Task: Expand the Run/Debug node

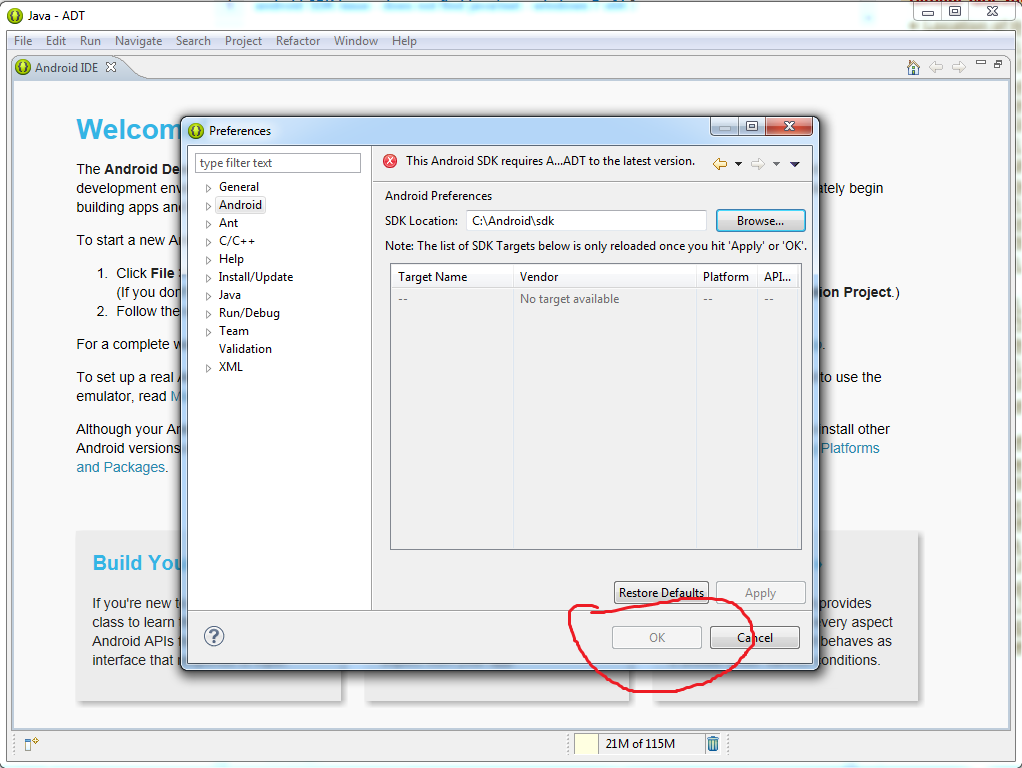Action: 208,314
